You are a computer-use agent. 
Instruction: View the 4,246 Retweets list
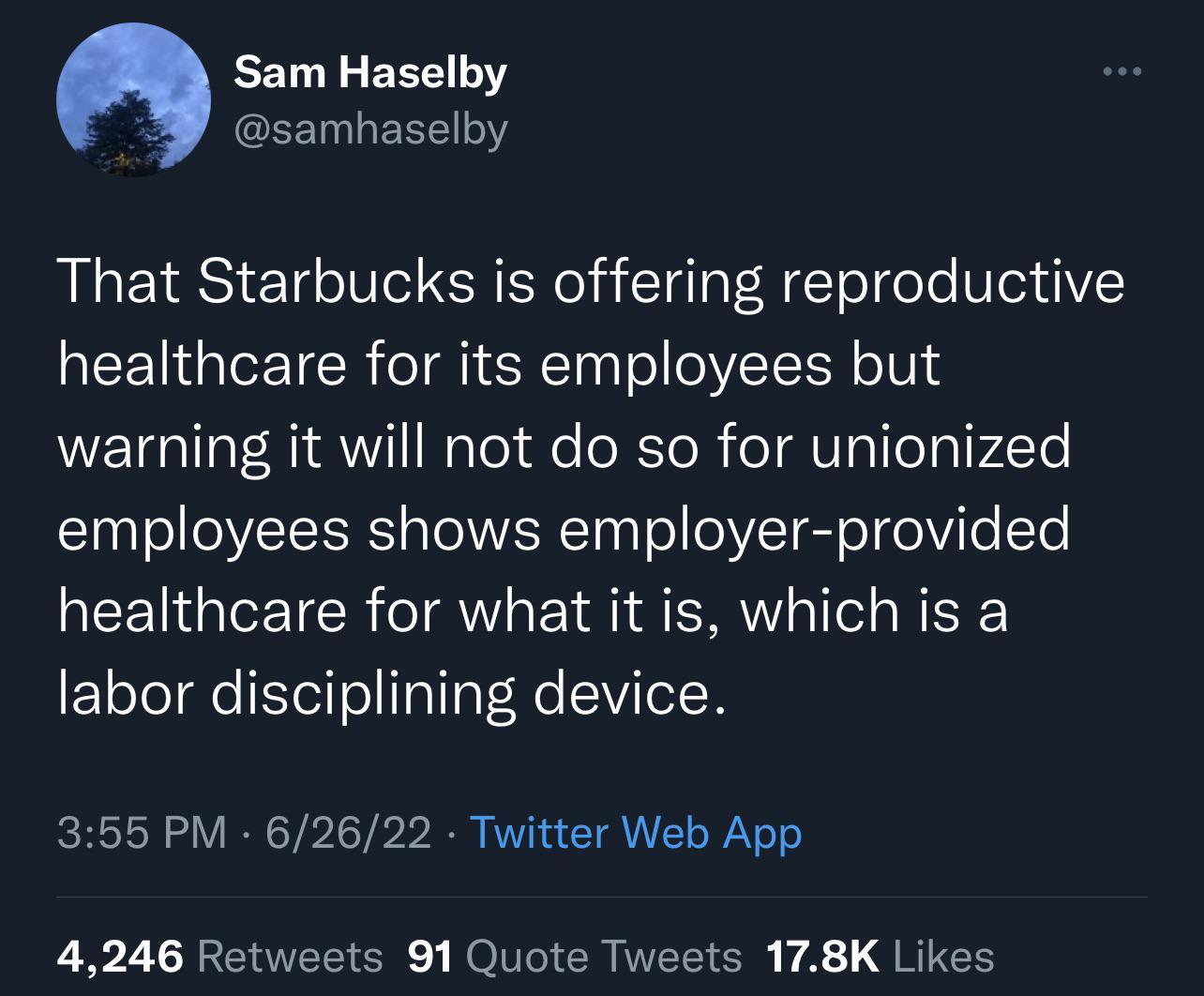pos(219,957)
